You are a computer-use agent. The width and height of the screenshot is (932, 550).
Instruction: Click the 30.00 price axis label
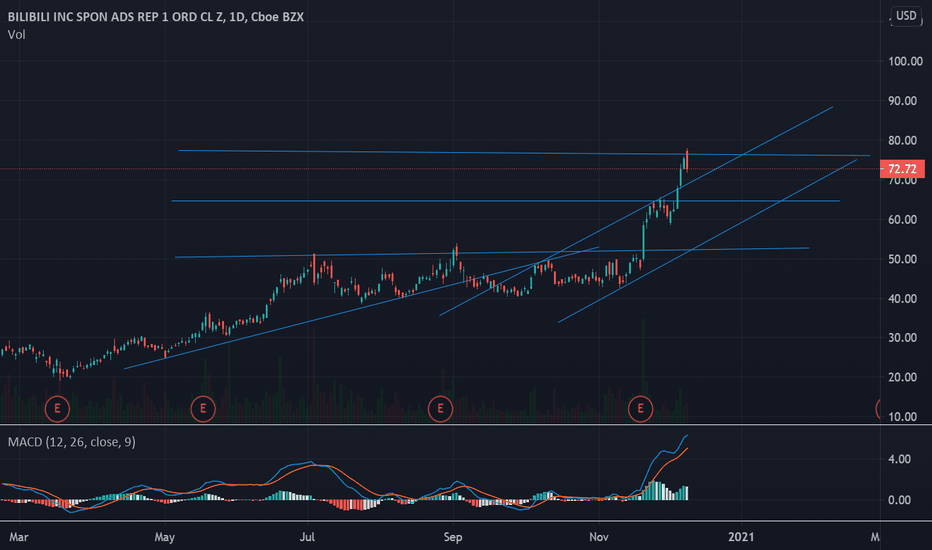[x=902, y=338]
